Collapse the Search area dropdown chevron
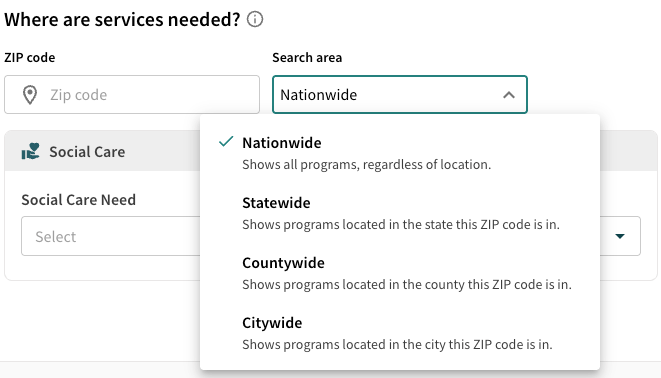The width and height of the screenshot is (661, 378). 509,95
